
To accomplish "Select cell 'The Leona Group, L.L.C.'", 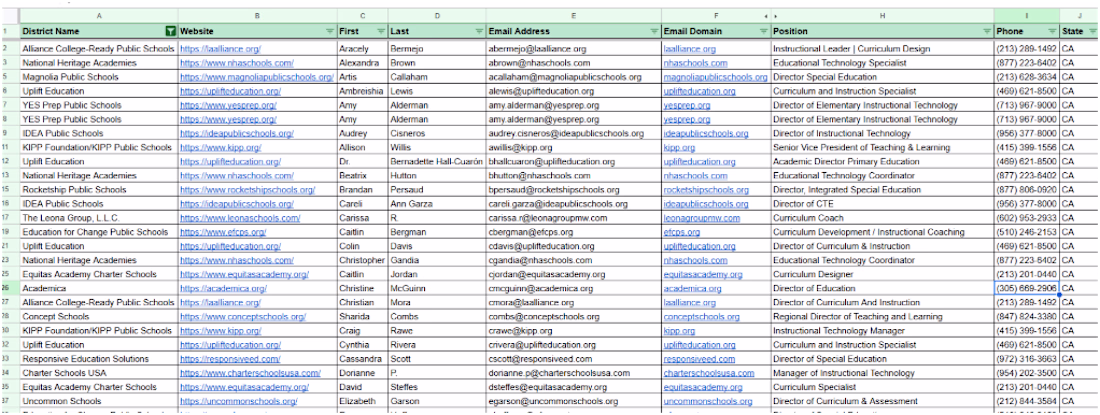I will [98, 218].
